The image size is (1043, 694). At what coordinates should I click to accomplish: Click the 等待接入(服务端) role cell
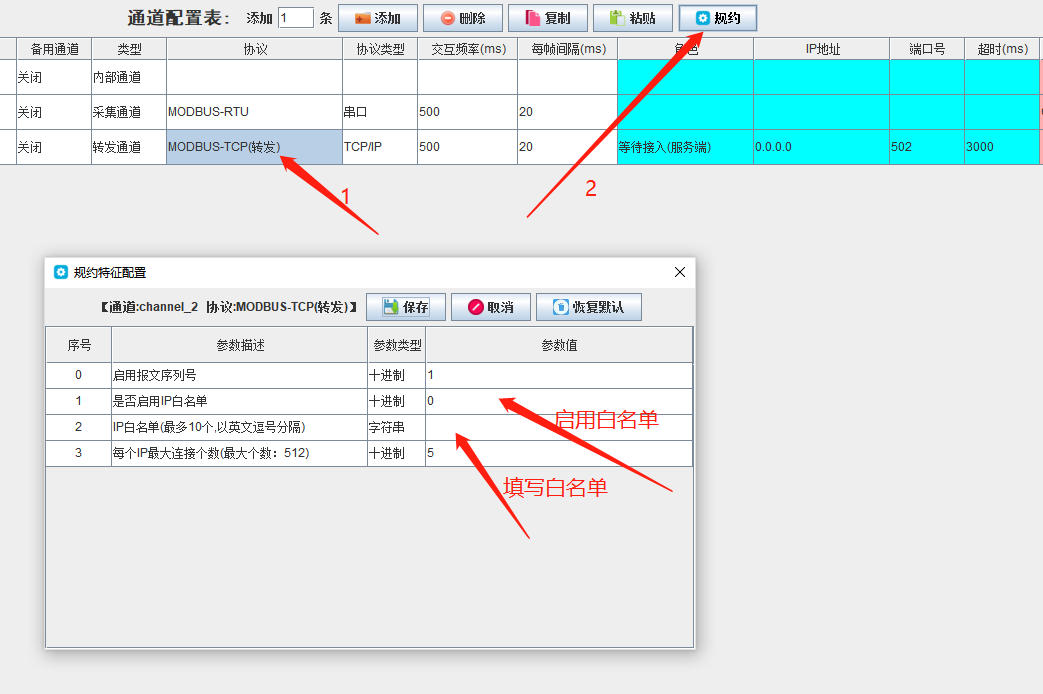click(x=684, y=147)
